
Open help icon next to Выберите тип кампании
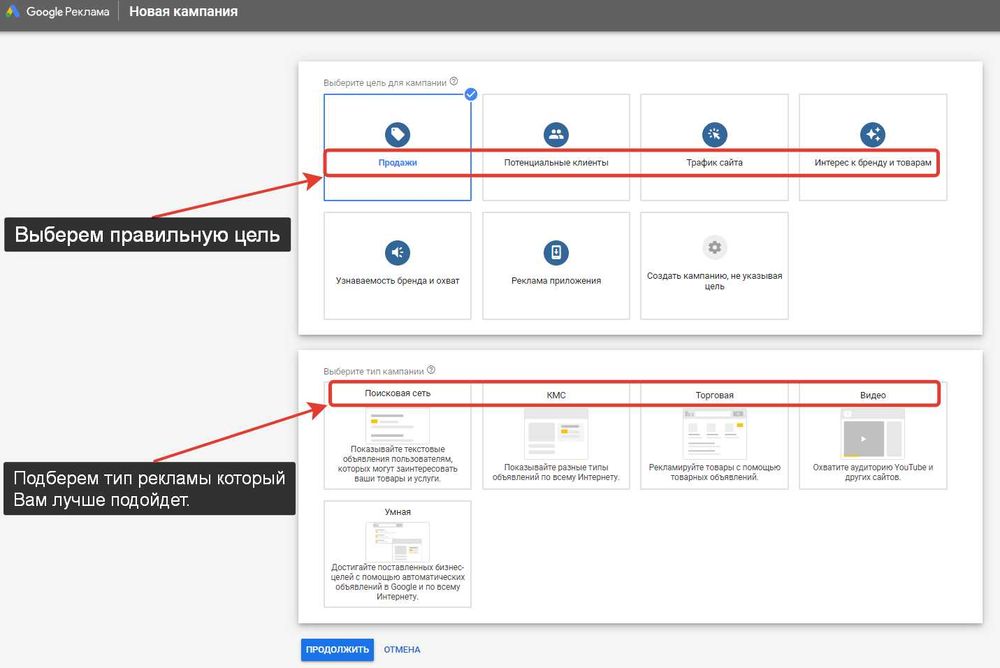click(431, 370)
